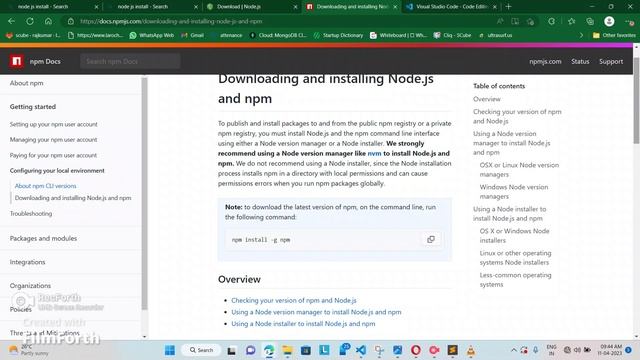Go back in browser history
640x360 pixels.
click(x=11, y=21)
